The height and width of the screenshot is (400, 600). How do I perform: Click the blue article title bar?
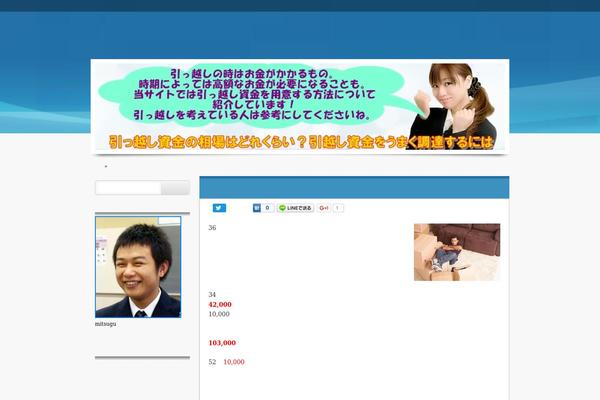pyautogui.click(x=354, y=187)
